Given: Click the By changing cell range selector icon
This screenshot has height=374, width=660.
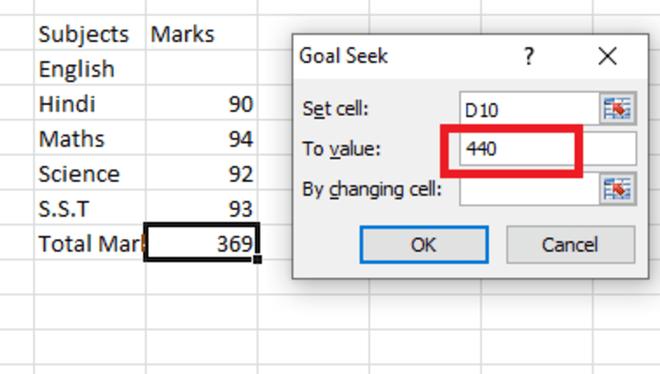Looking at the screenshot, I should click(x=617, y=189).
